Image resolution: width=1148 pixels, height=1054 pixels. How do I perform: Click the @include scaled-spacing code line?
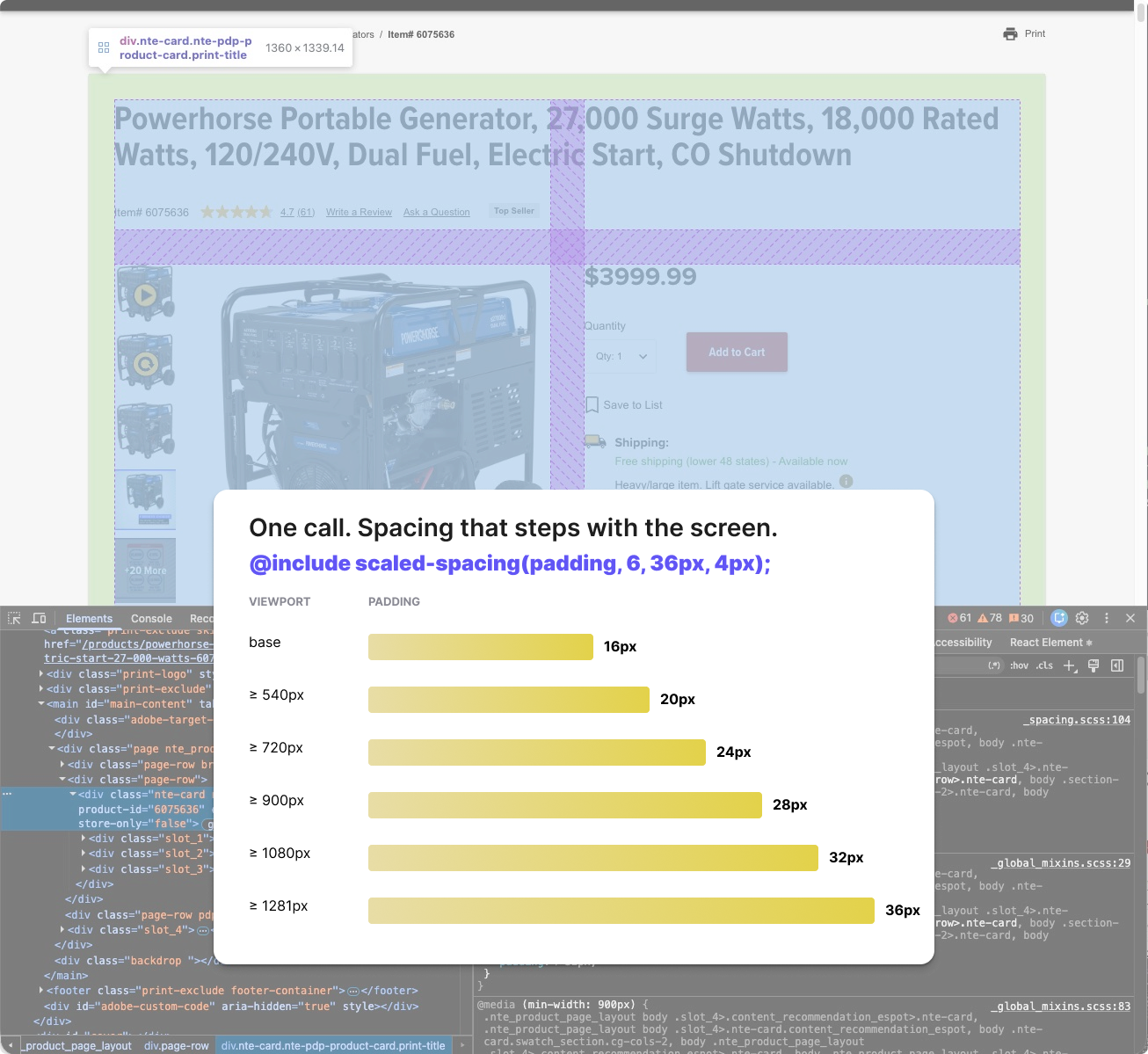tap(510, 563)
